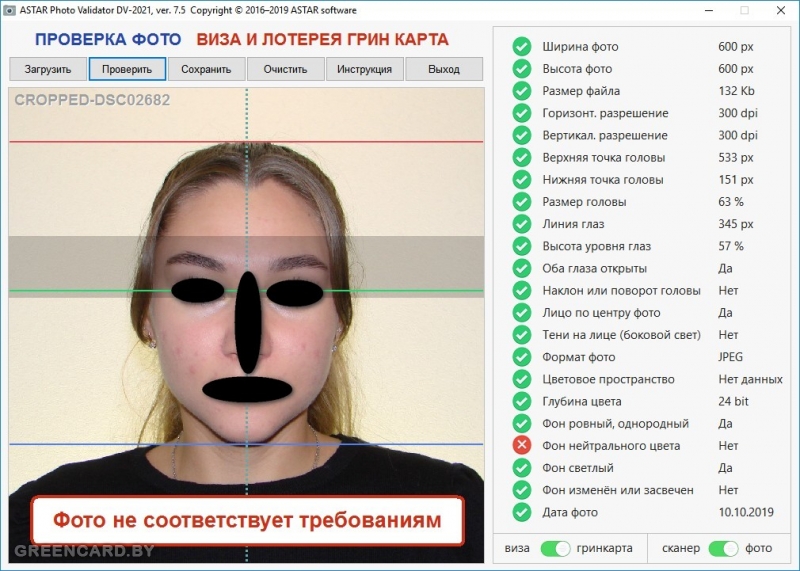
Task: Click check icon beside Формат фото
Action: [522, 357]
